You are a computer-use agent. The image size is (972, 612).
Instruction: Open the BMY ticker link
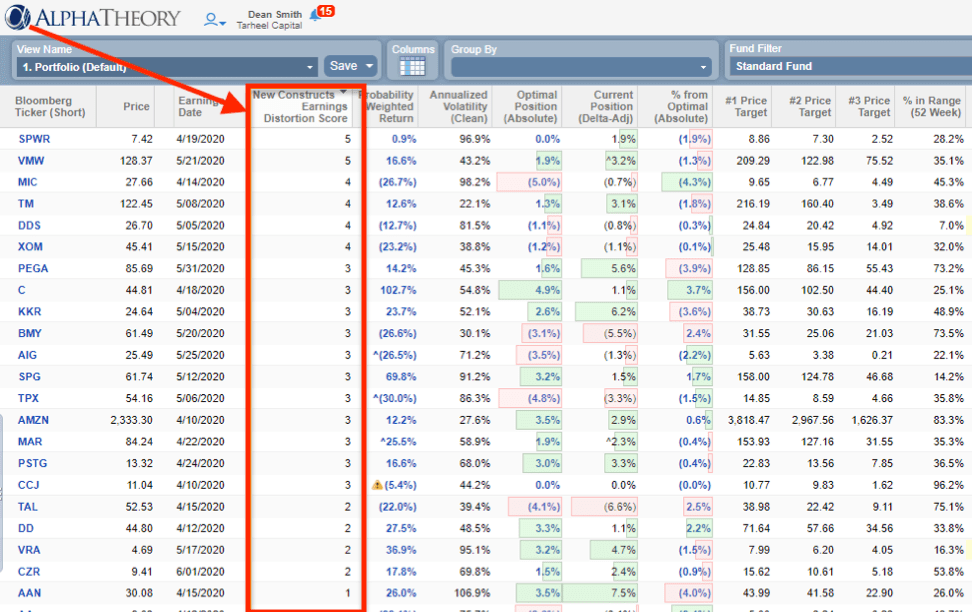tap(30, 334)
